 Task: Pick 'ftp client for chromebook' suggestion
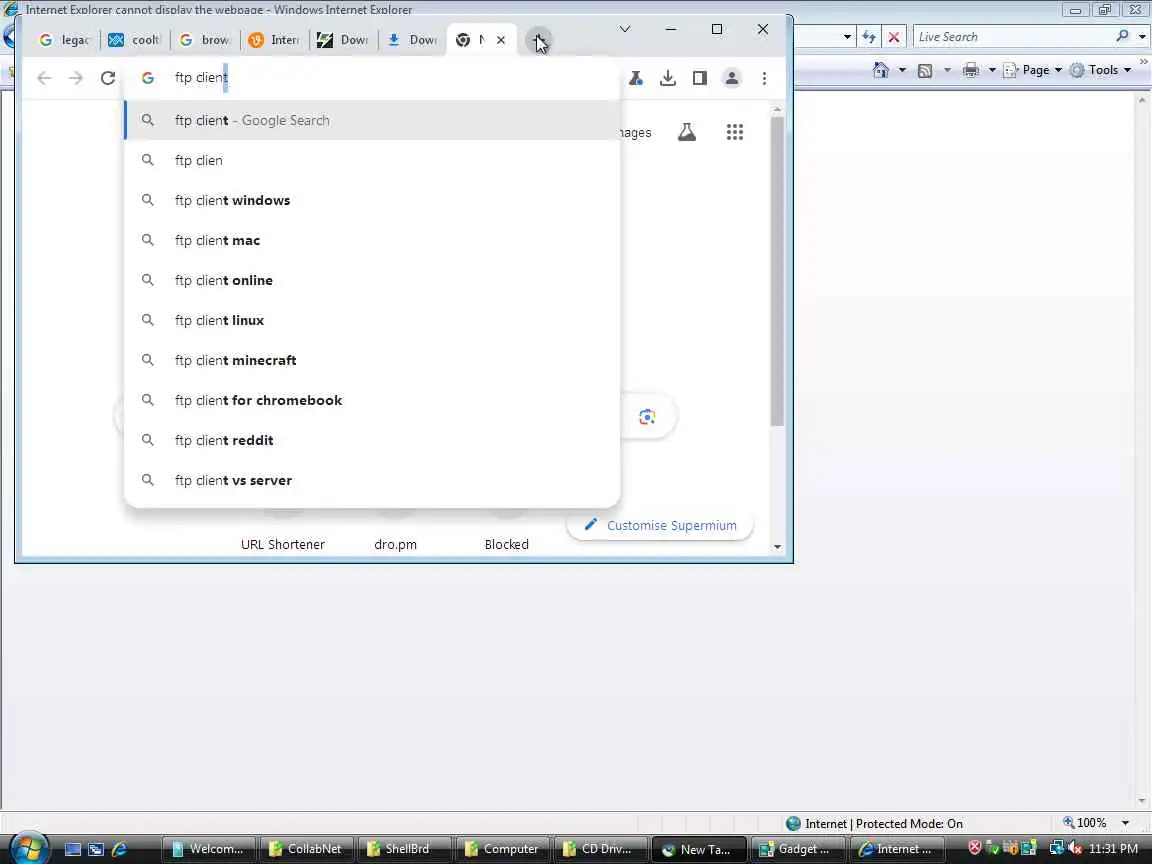tap(372, 400)
